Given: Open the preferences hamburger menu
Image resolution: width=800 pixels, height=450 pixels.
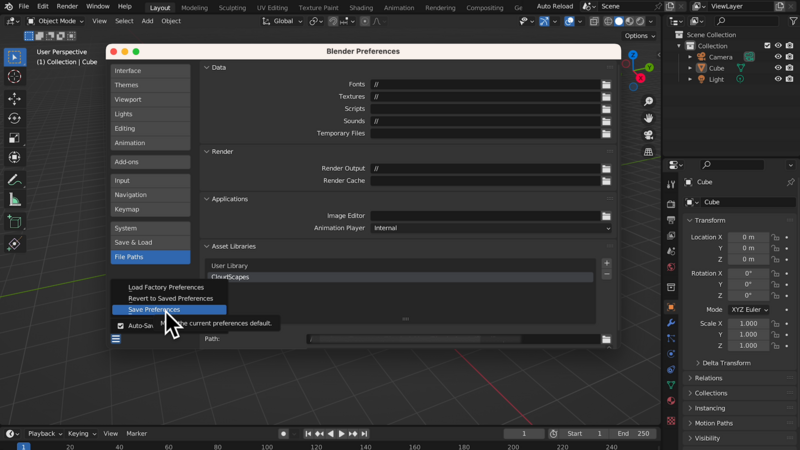Looking at the screenshot, I should pyautogui.click(x=116, y=339).
